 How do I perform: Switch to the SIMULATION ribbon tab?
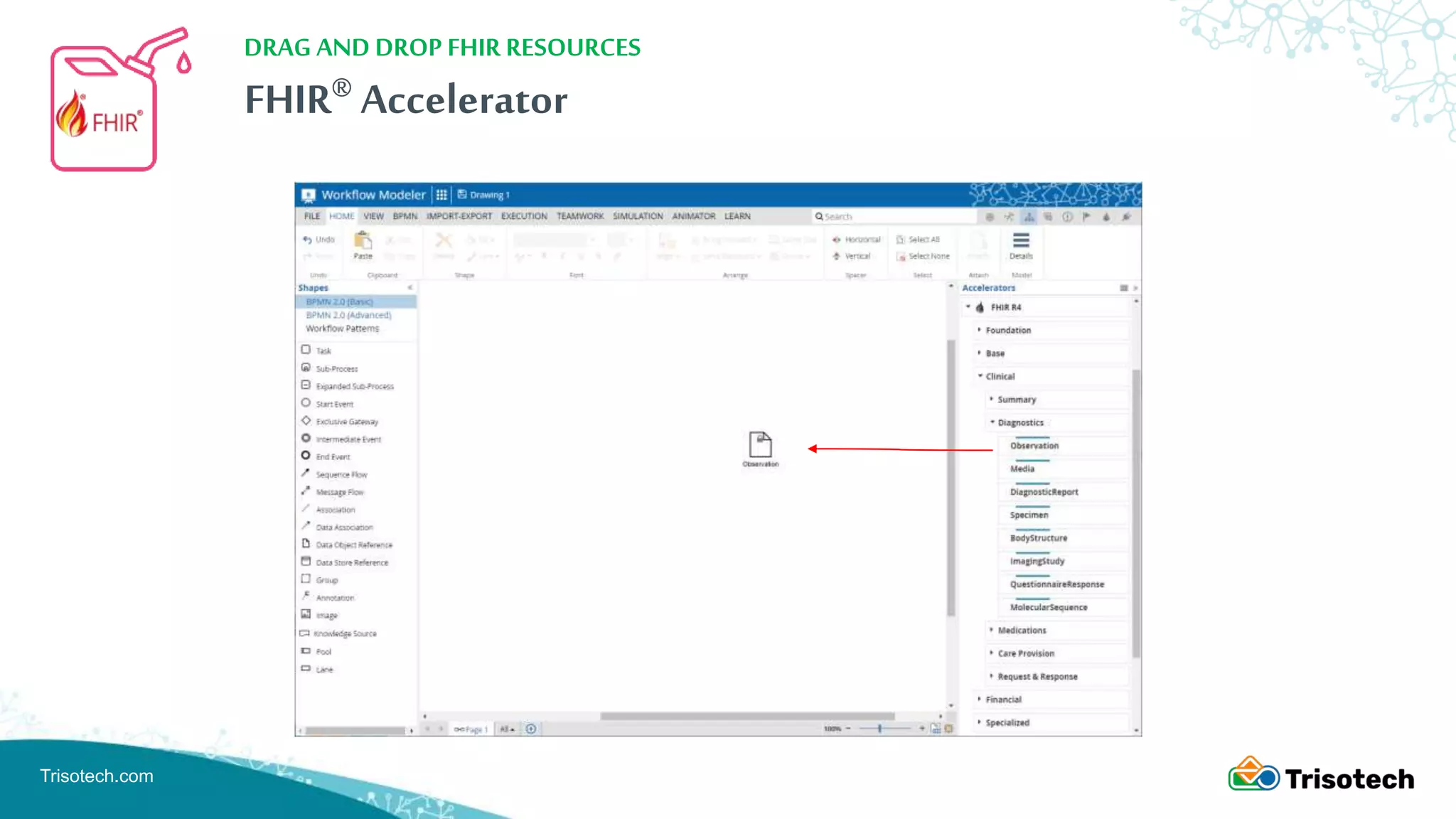point(638,216)
